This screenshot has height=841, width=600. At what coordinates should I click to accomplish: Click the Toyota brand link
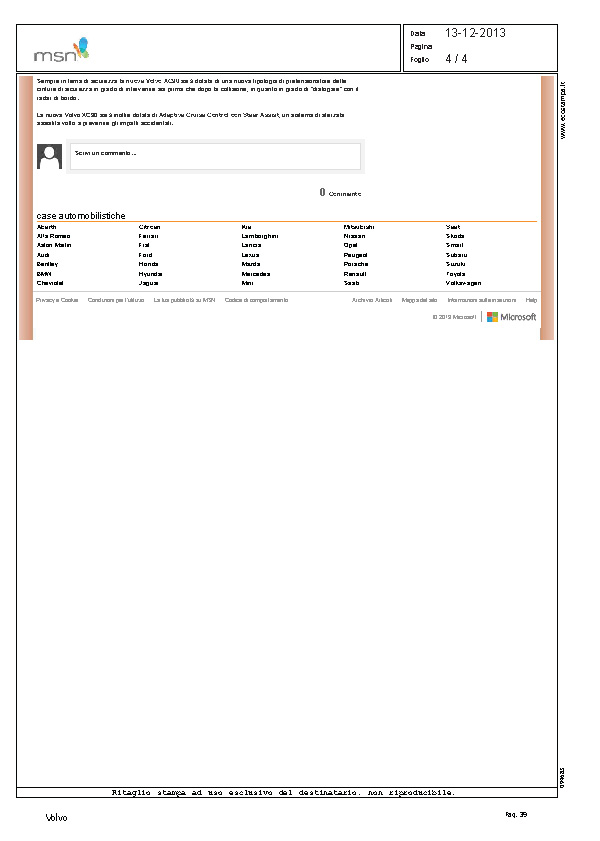tap(455, 273)
